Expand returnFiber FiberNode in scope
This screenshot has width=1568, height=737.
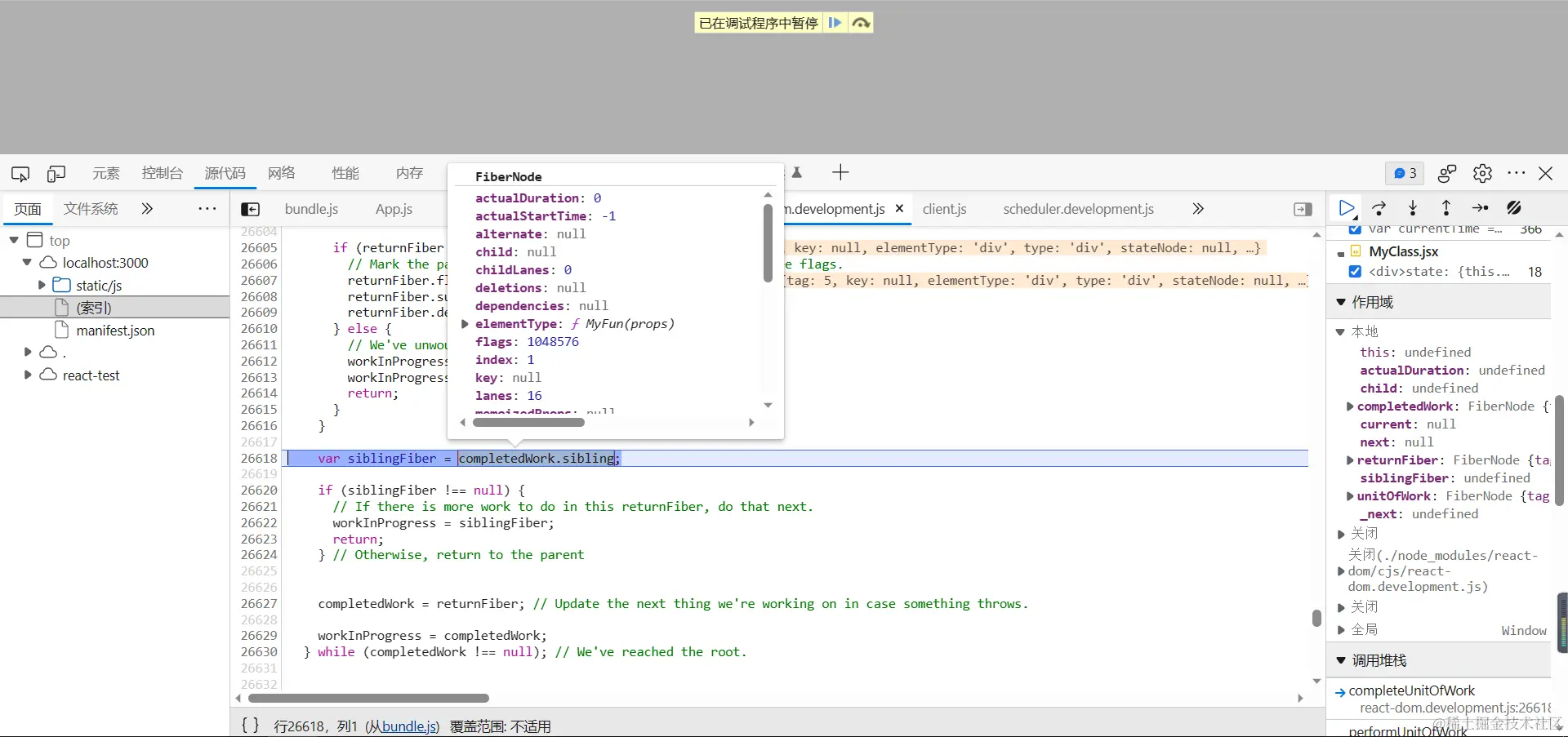point(1350,460)
